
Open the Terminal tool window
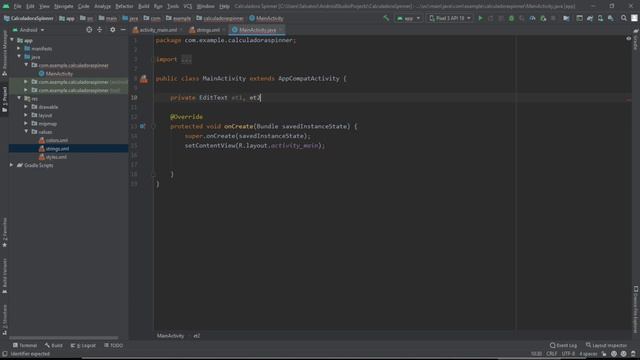[x=25, y=345]
